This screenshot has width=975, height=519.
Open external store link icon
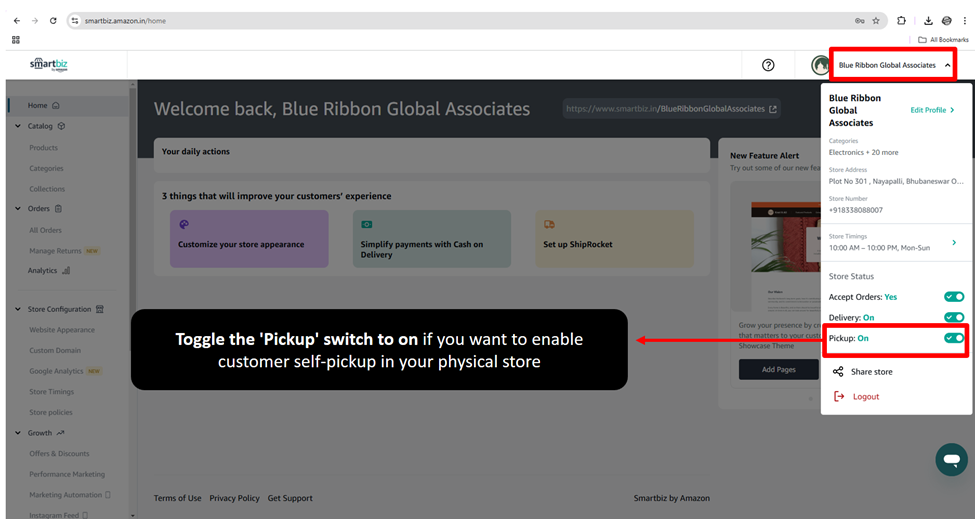point(773,109)
